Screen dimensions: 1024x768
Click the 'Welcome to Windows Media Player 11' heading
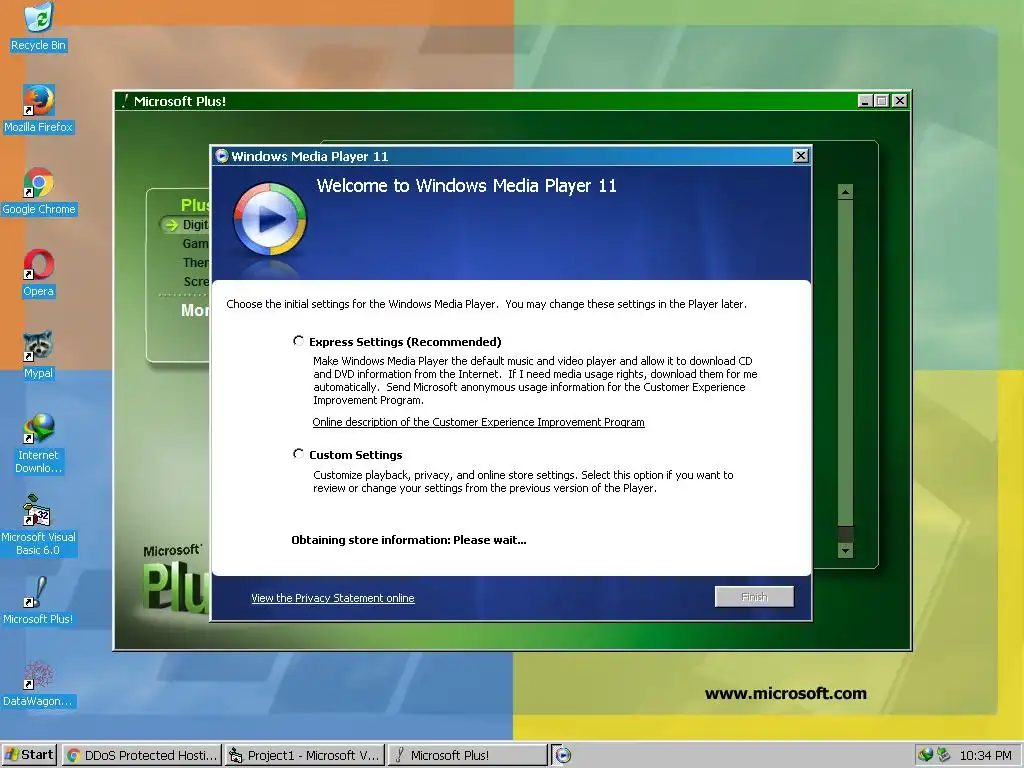point(466,186)
